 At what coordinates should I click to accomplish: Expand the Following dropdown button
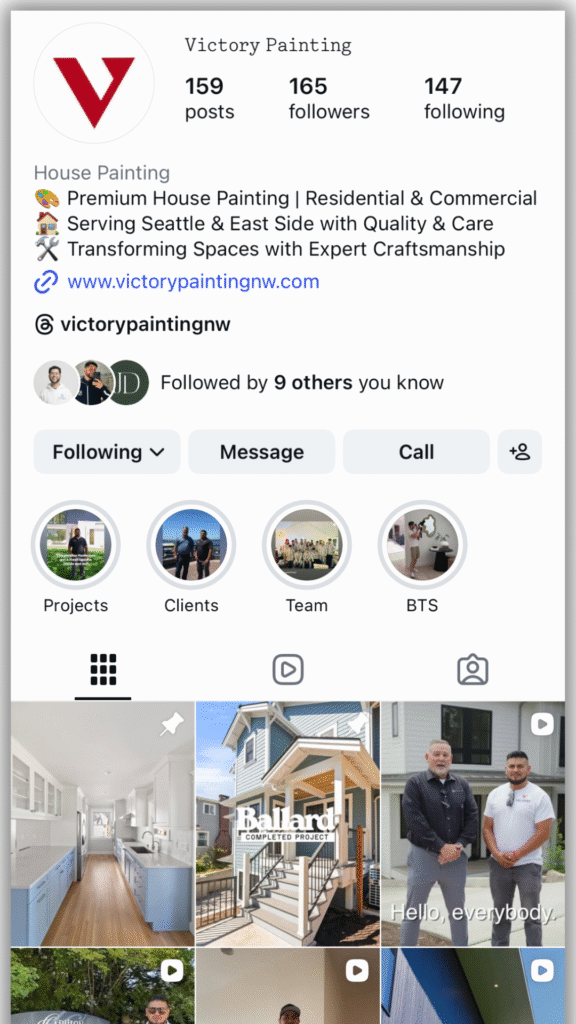(107, 452)
